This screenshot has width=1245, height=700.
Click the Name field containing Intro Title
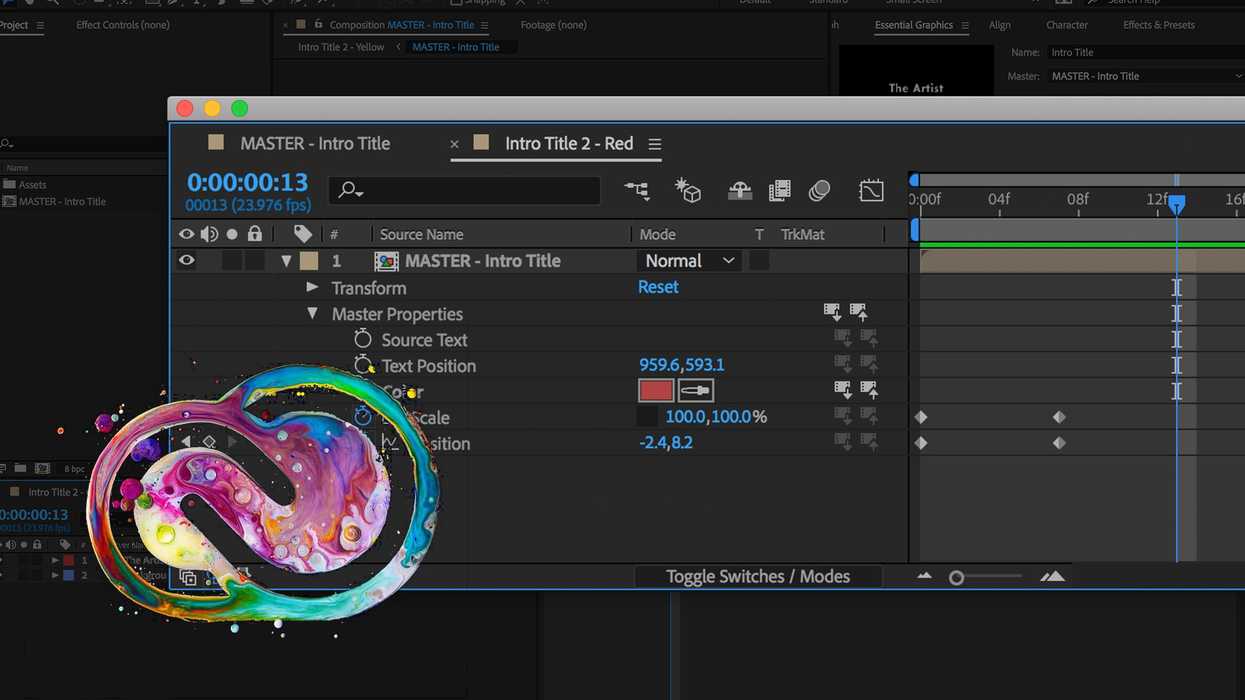click(x=1145, y=52)
